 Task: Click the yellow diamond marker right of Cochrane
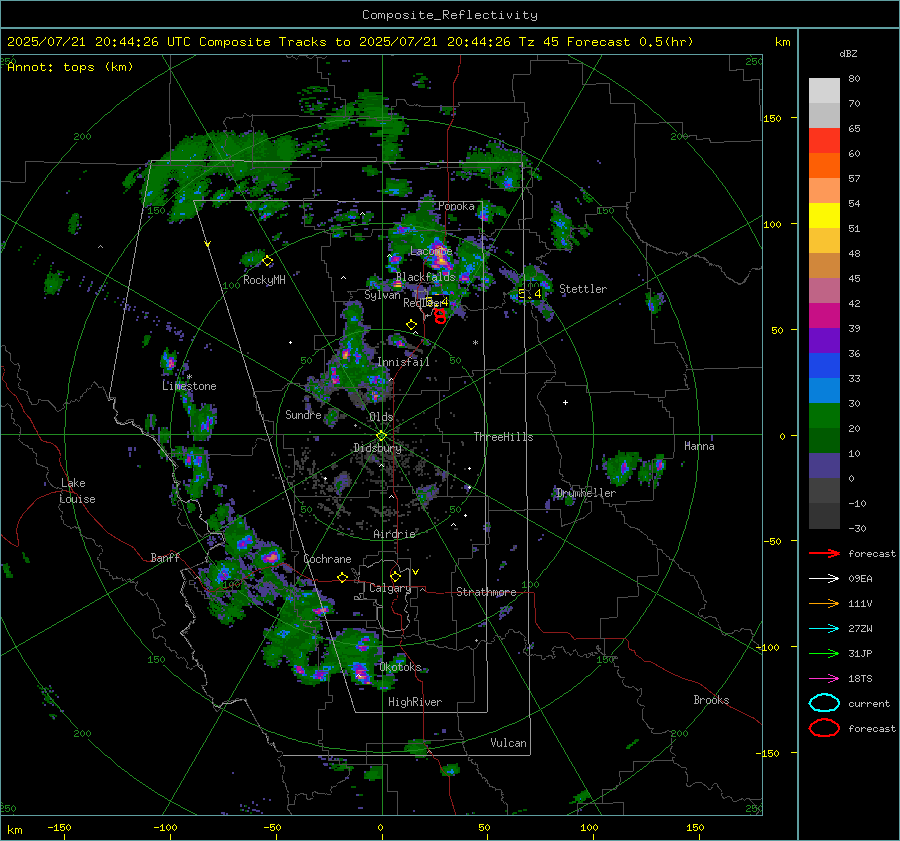(x=342, y=577)
